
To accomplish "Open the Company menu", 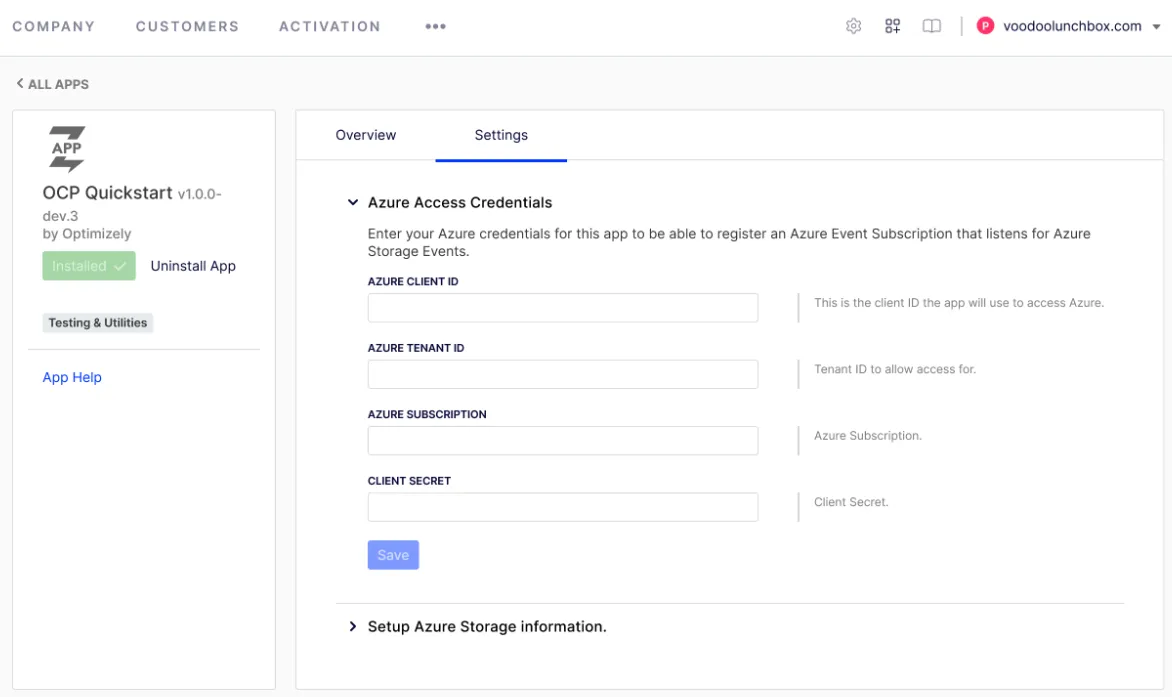I will click(54, 26).
